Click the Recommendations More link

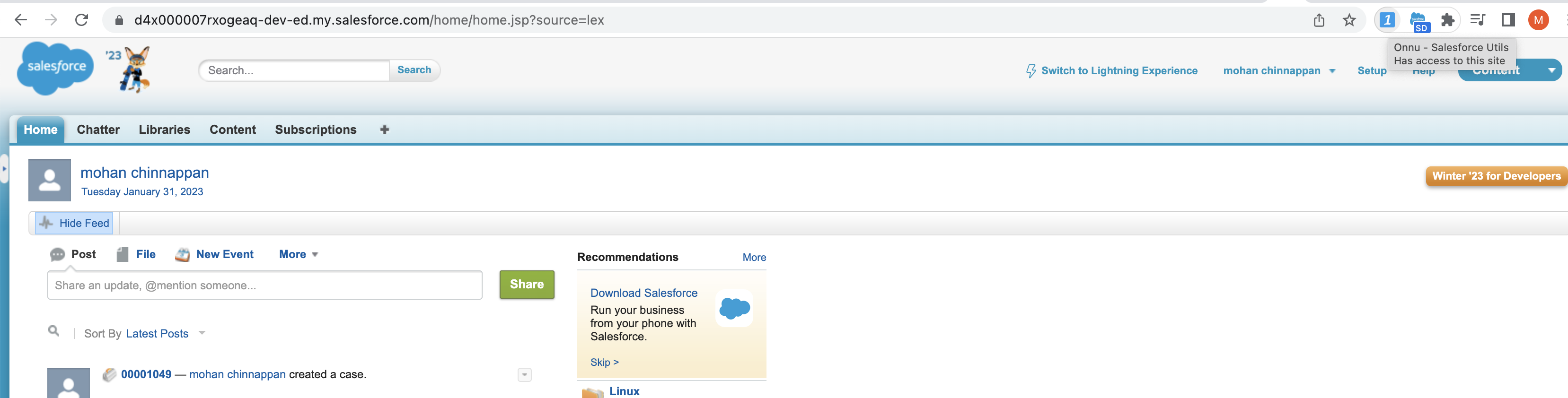pos(754,258)
